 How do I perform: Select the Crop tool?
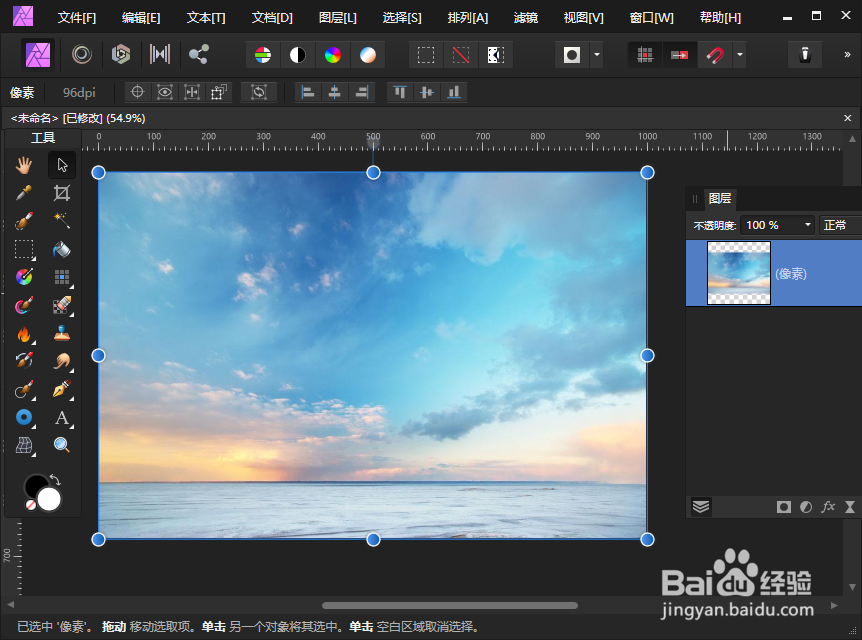pyautogui.click(x=61, y=192)
